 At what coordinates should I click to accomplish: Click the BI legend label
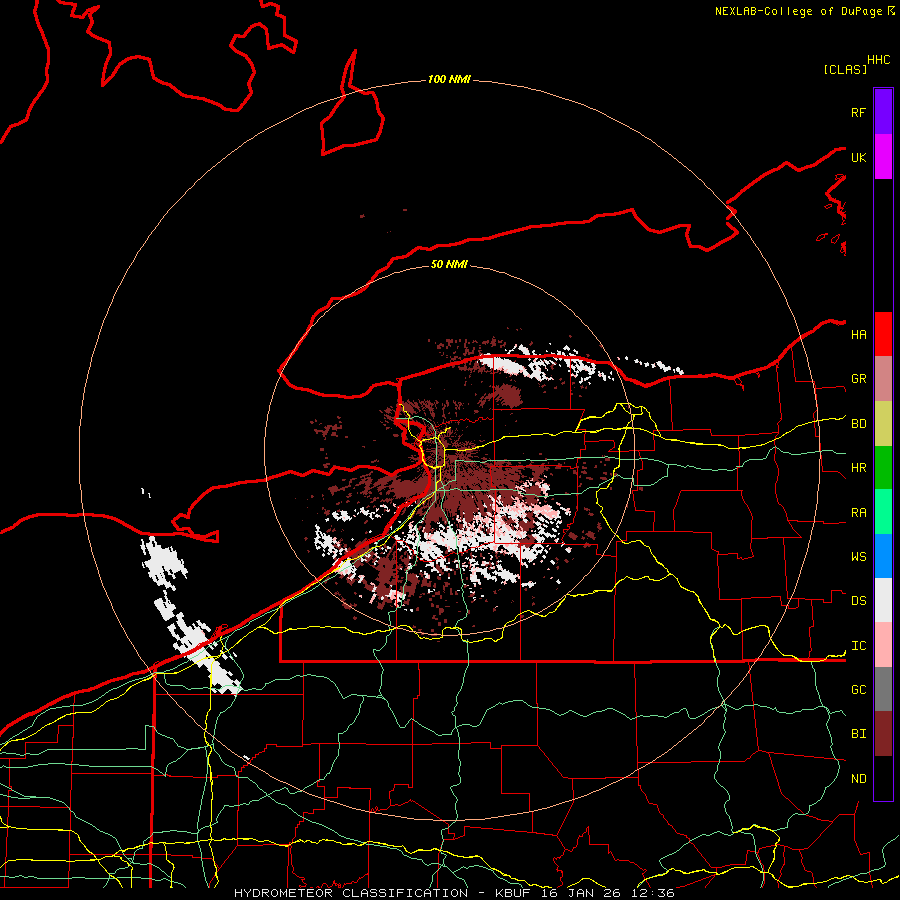click(858, 734)
